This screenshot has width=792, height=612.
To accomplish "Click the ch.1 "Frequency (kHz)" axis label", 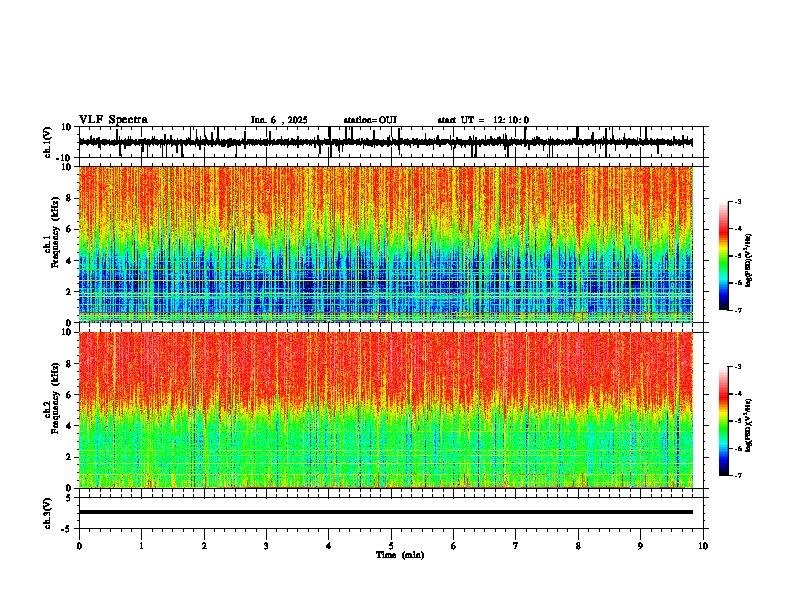I will pos(56,232).
